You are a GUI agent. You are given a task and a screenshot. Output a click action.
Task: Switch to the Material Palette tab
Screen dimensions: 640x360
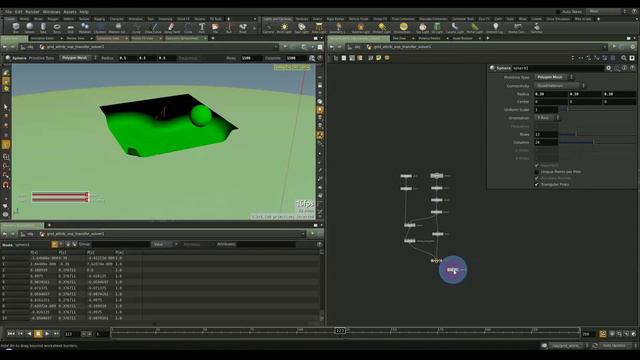[429, 38]
